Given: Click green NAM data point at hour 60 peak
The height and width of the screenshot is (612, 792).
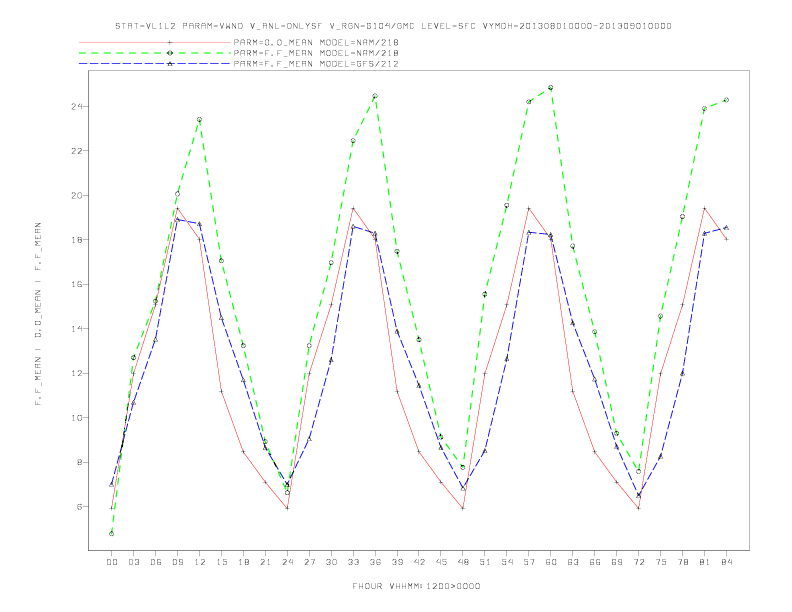Looking at the screenshot, I should [551, 88].
